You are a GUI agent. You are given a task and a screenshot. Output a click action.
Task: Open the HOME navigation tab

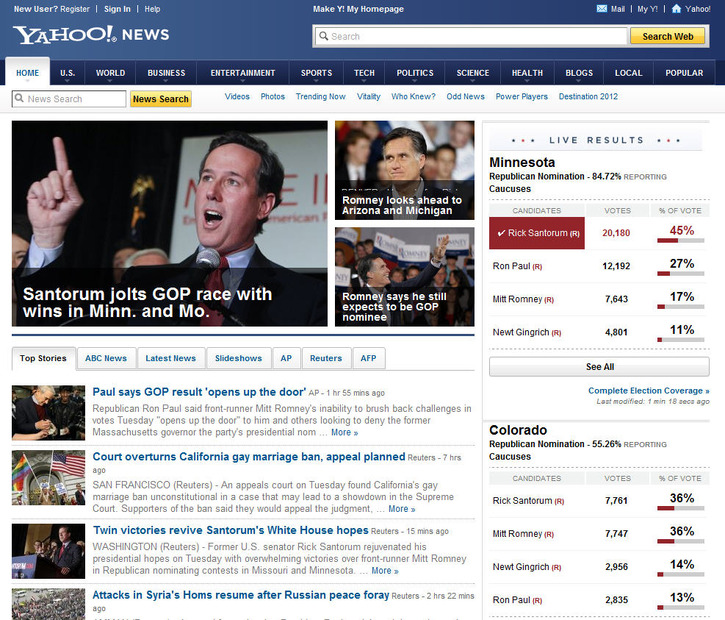pyautogui.click(x=27, y=73)
